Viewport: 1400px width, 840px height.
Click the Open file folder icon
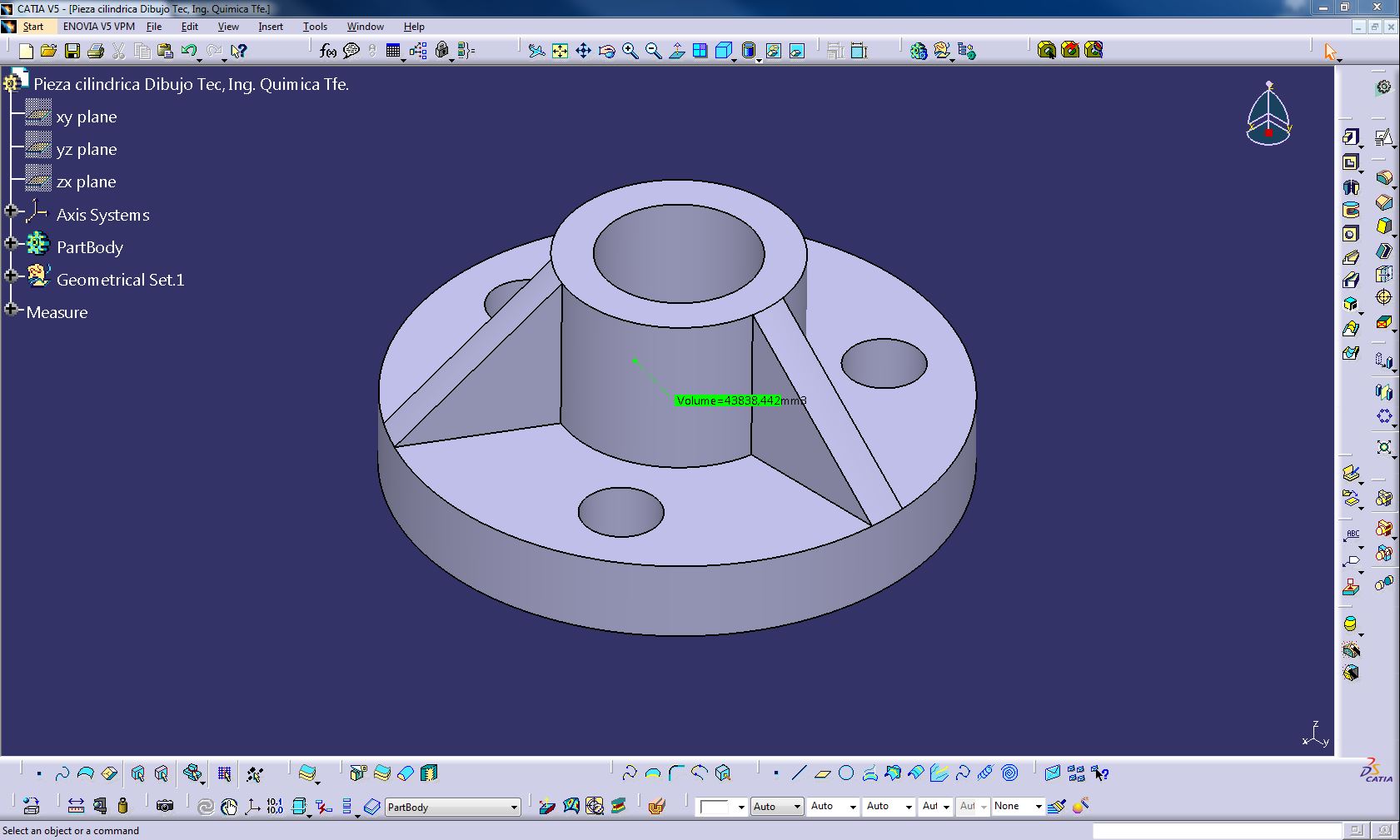pyautogui.click(x=49, y=51)
